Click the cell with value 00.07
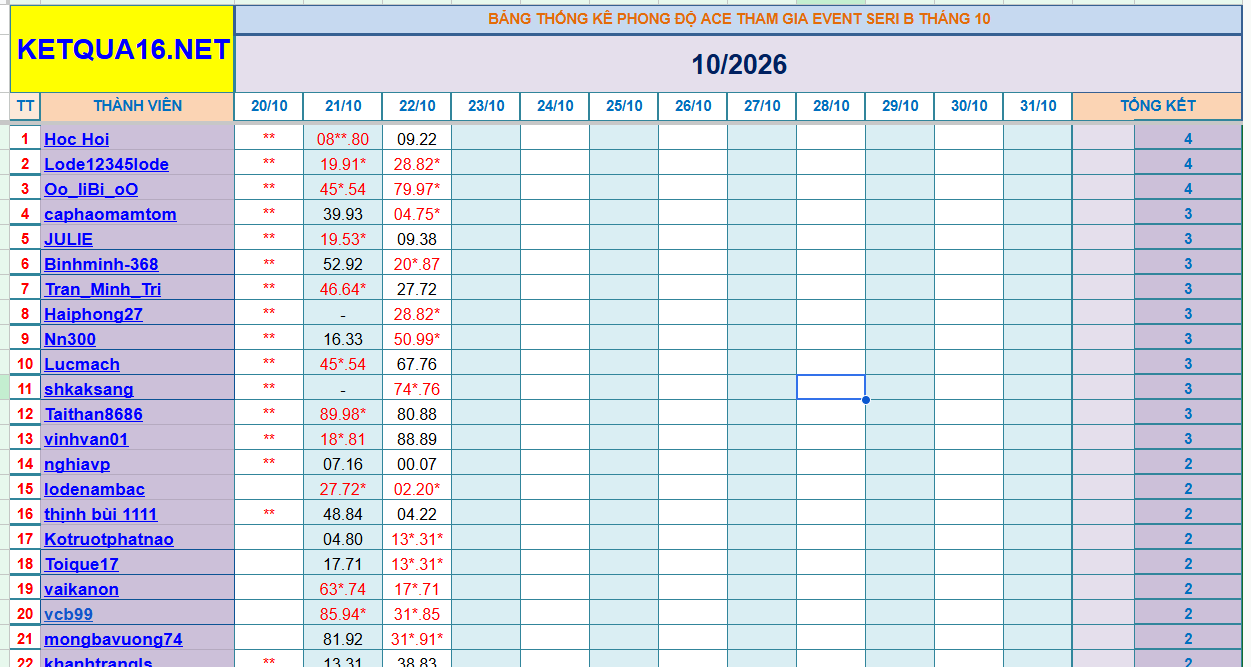1251x667 pixels. pyautogui.click(x=417, y=464)
